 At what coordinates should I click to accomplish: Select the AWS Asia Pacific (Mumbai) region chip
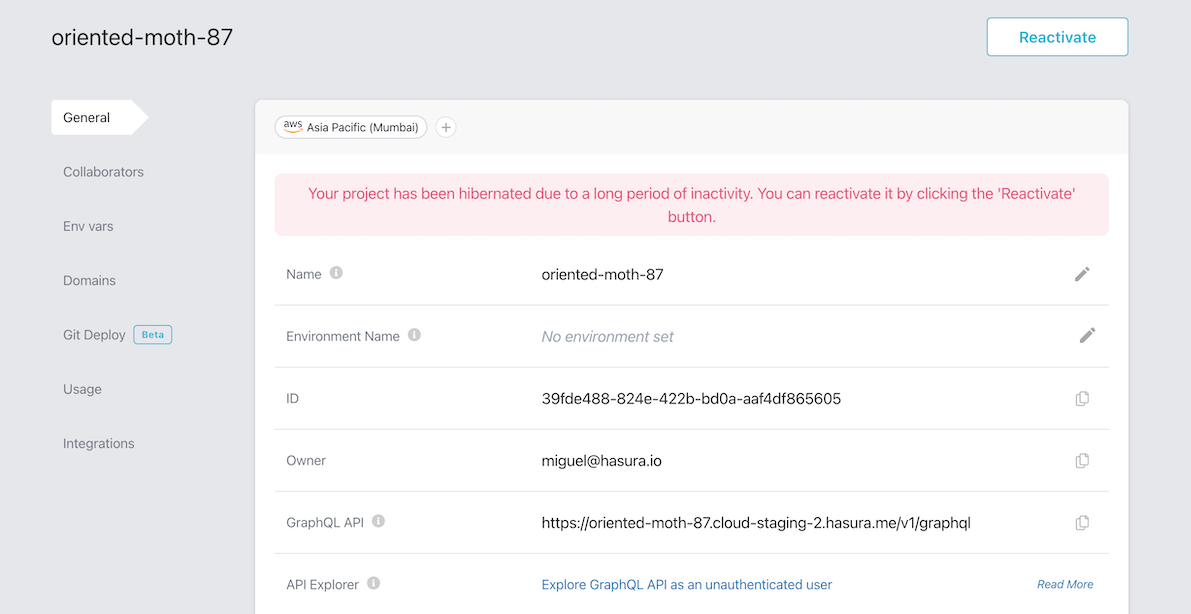351,127
